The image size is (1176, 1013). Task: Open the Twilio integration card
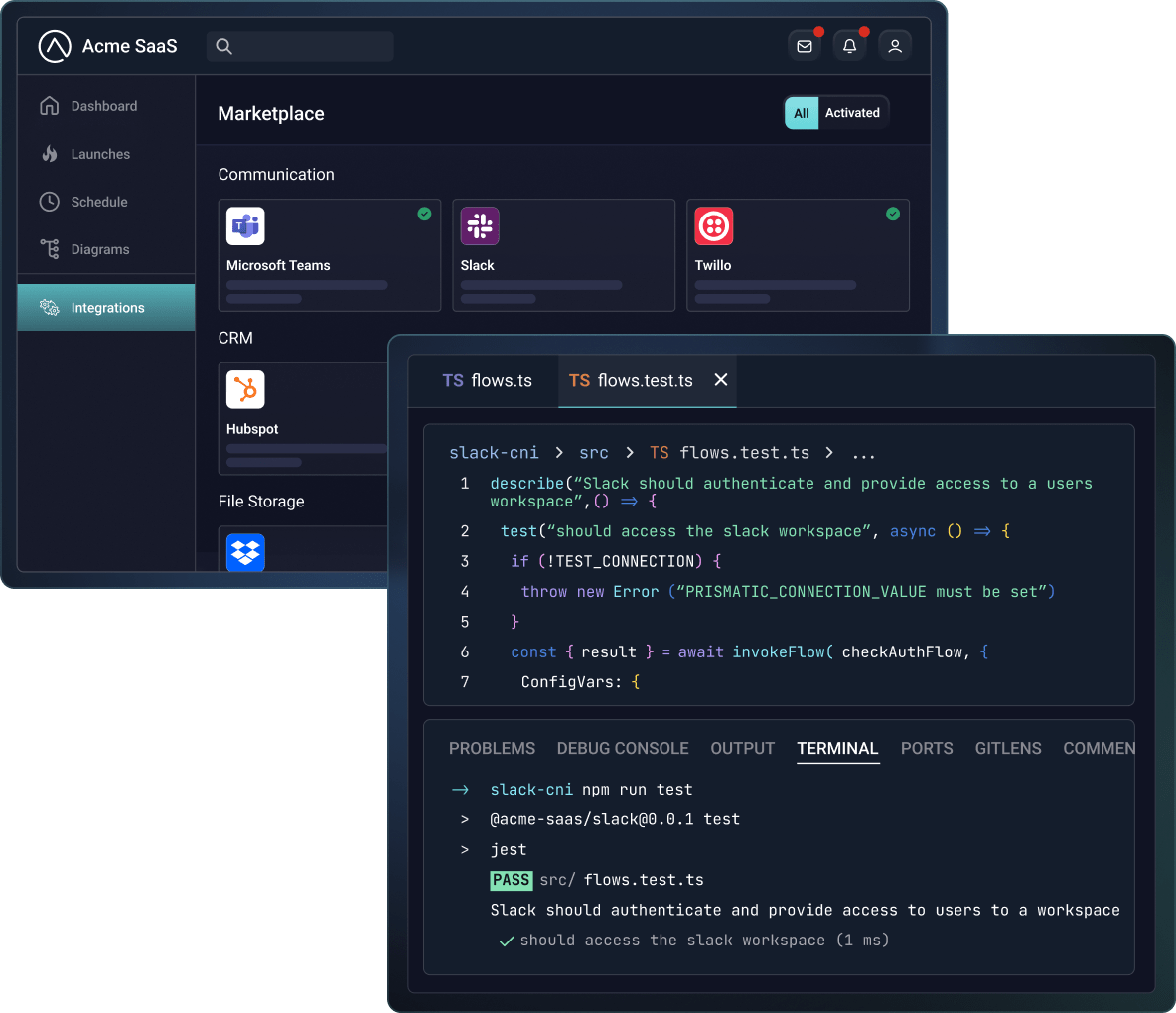click(798, 255)
